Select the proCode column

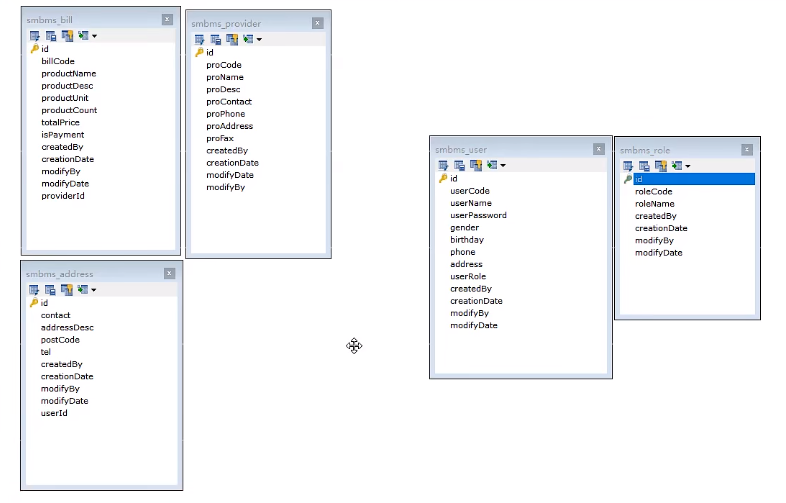tap(224, 65)
